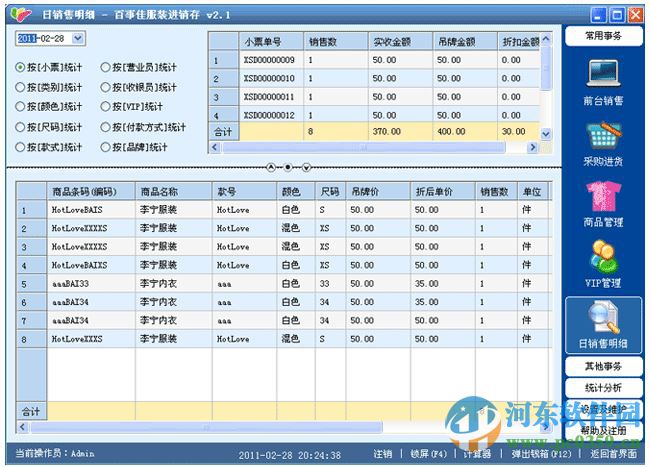Click the HotLoveBAIS barcode cell
The image size is (650, 467).
91,210
